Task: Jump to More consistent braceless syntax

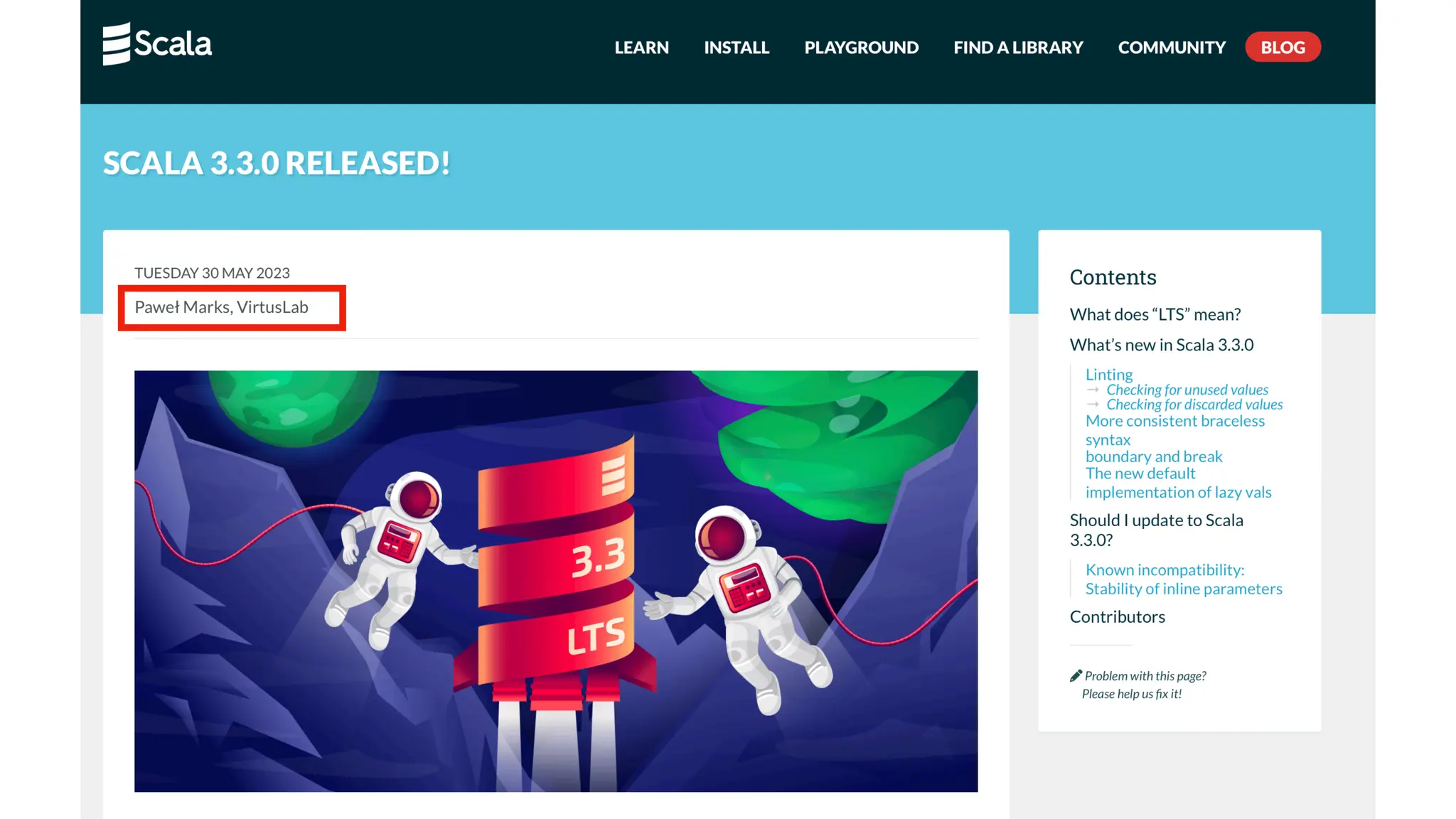Action: 1174,429
